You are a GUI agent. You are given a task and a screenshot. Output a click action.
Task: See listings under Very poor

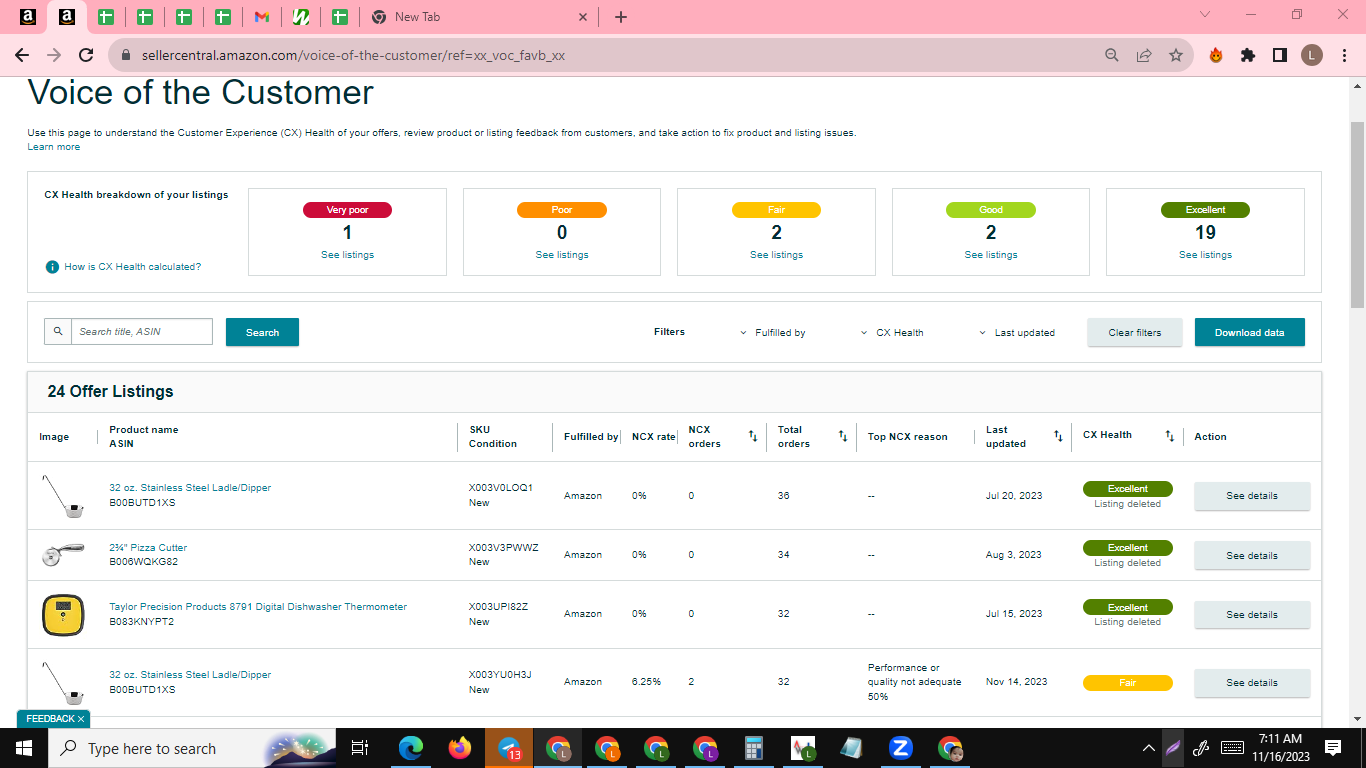click(x=347, y=255)
